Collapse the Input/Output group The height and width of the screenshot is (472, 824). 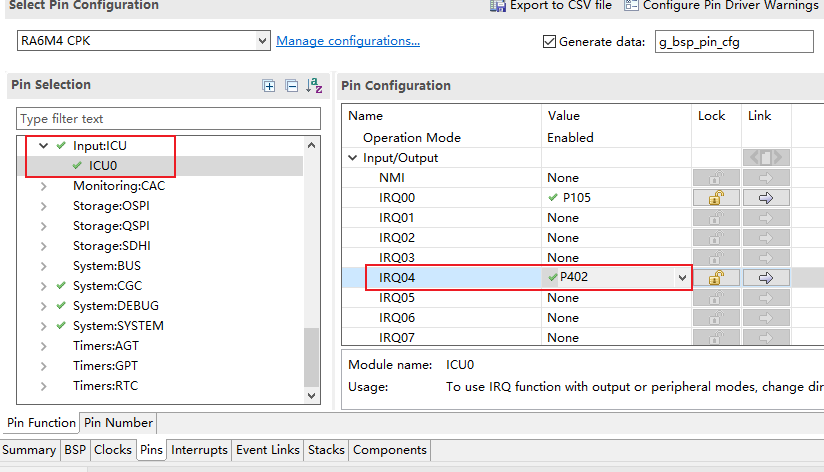pos(353,158)
